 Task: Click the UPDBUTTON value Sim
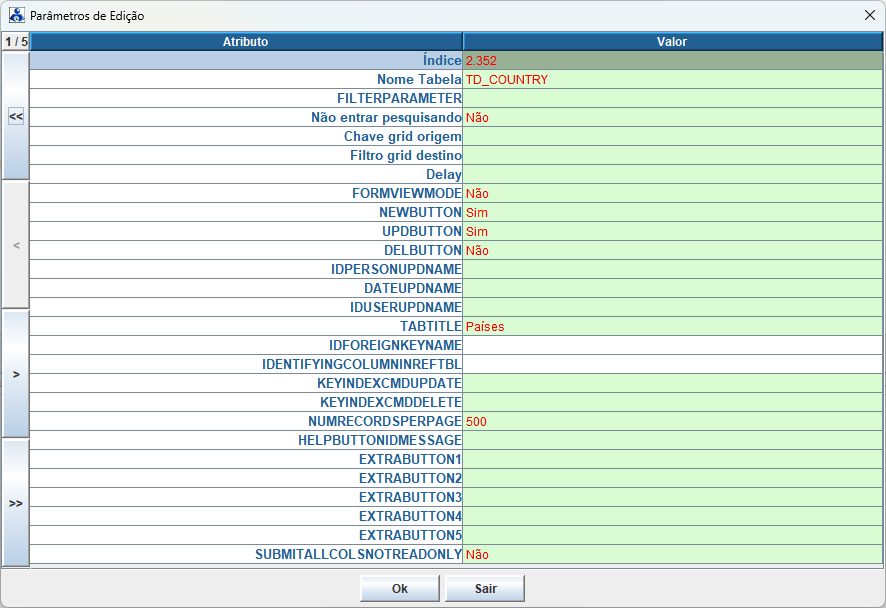click(x=672, y=231)
